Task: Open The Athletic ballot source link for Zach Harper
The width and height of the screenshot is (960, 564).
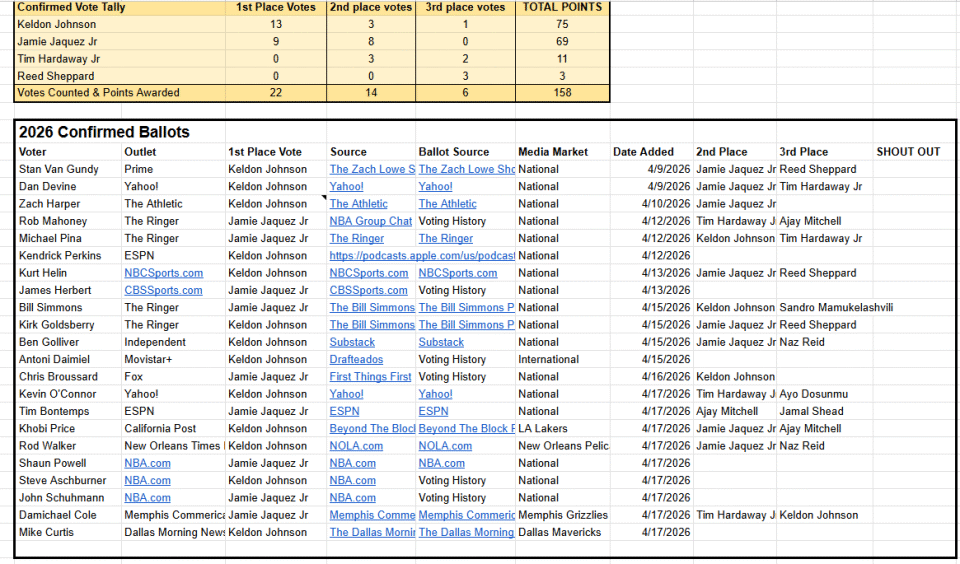Action: click(448, 203)
